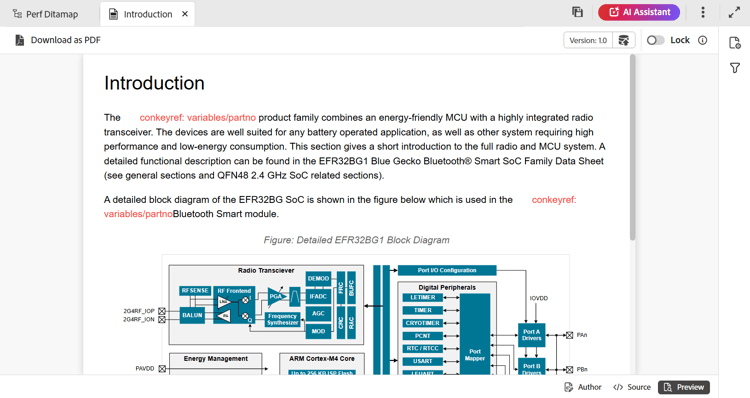Switch to Source view
750x398 pixels.
(x=632, y=387)
